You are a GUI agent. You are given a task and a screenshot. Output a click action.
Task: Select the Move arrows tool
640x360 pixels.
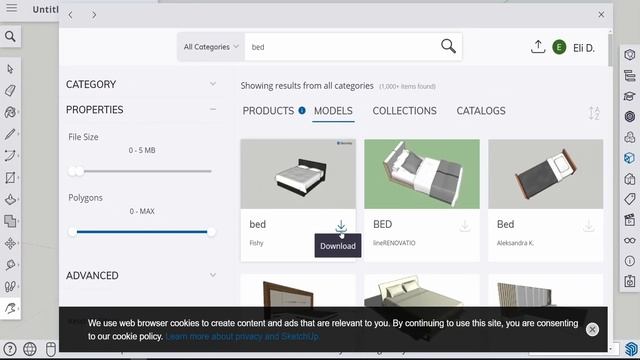10,243
